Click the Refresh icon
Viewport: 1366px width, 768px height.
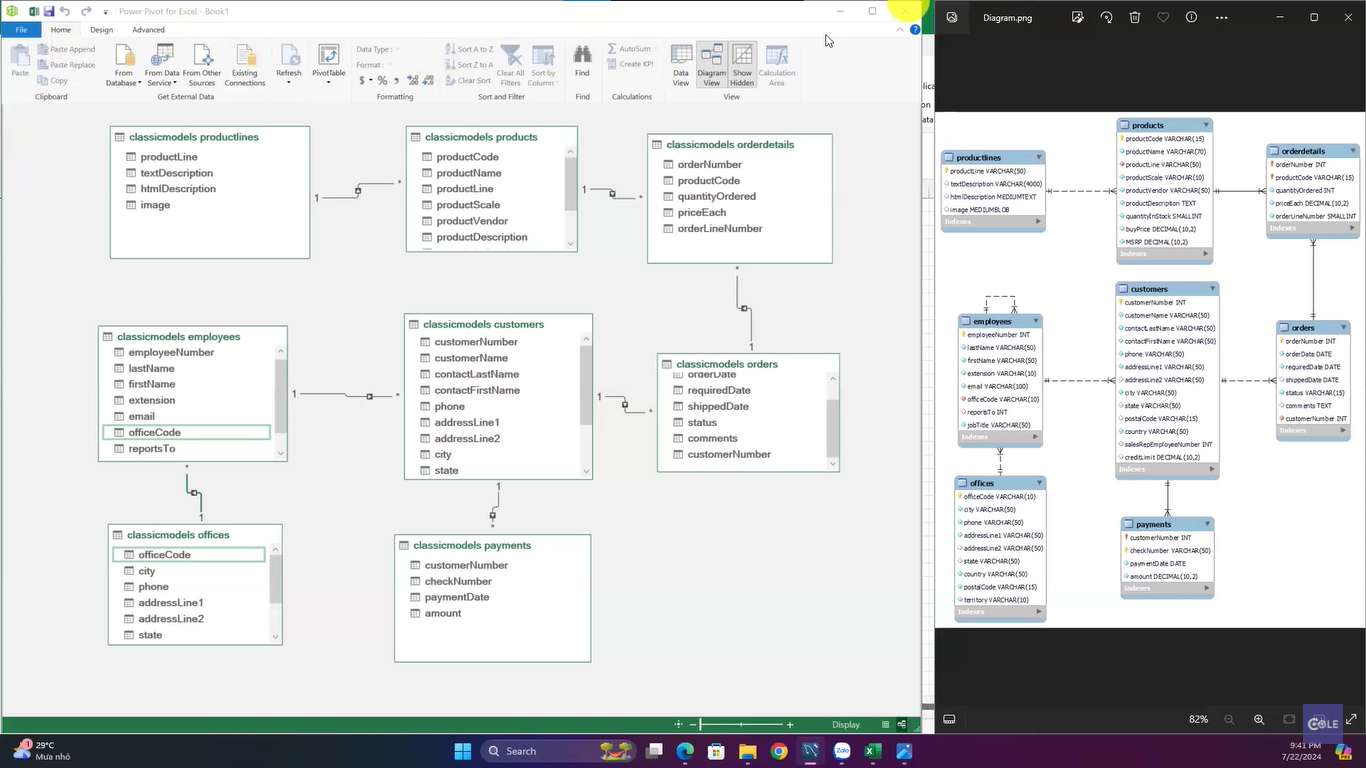[289, 55]
